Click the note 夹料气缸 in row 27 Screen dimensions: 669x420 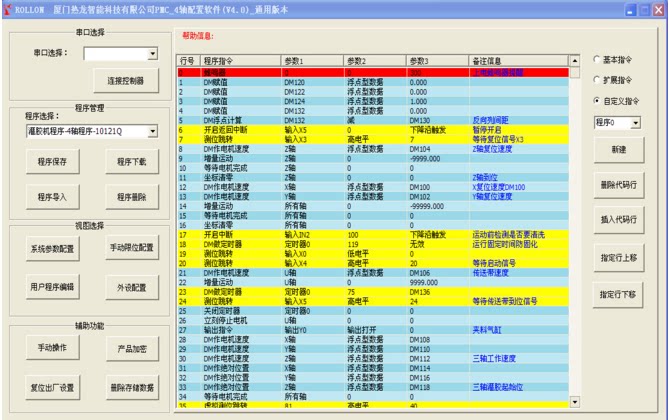click(487, 330)
